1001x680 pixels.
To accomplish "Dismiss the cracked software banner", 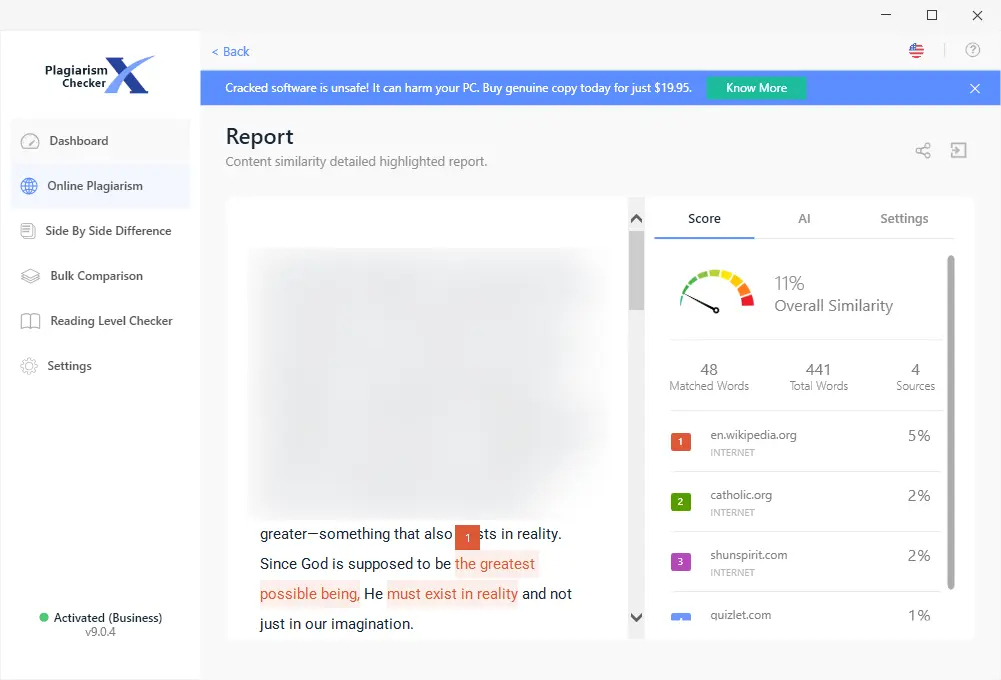I will coord(975,88).
